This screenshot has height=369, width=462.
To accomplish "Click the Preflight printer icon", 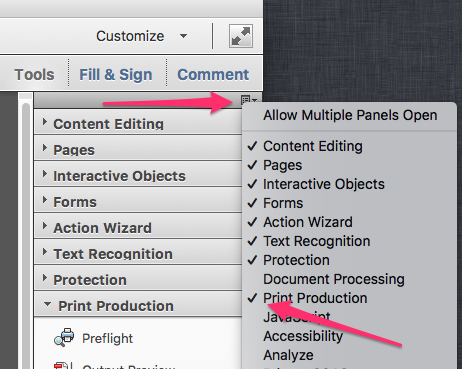I will (x=64, y=338).
